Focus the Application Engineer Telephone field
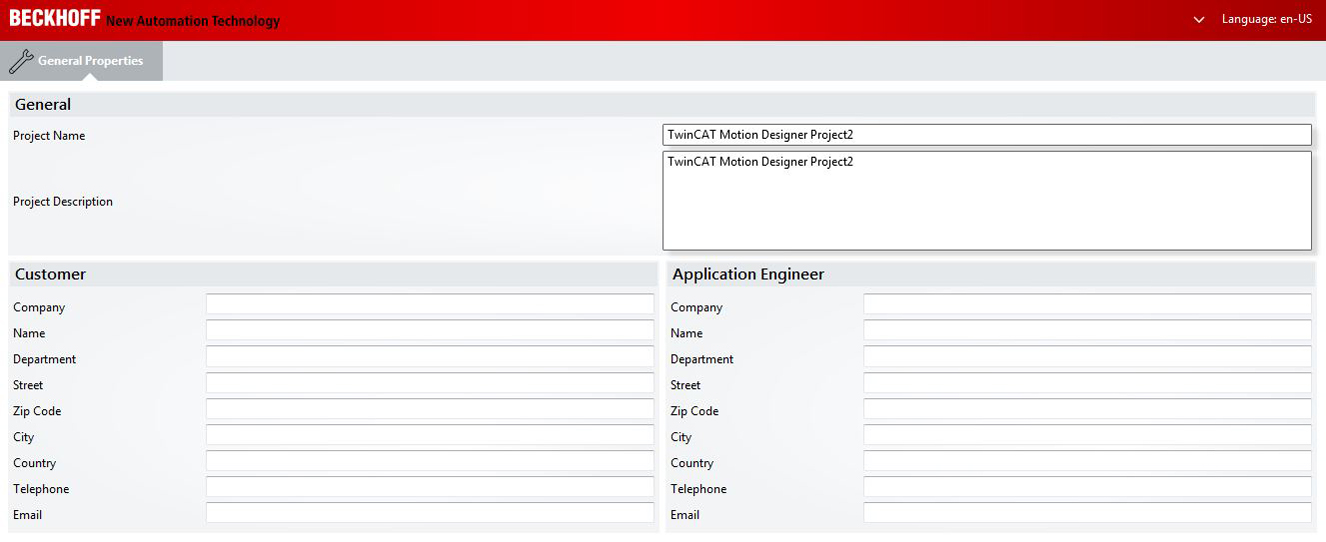1326x542 pixels. pyautogui.click(x=1088, y=486)
